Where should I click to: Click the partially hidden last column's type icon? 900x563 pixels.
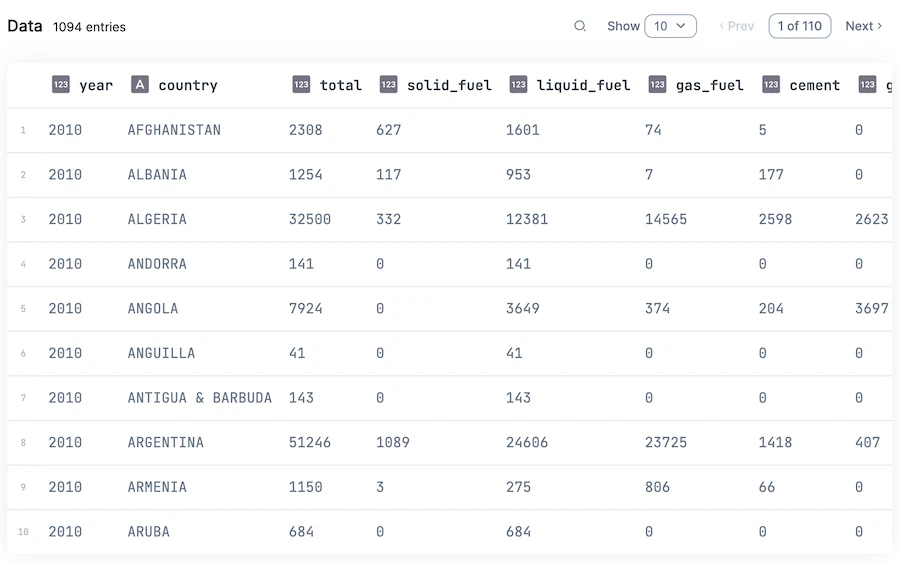click(x=867, y=84)
